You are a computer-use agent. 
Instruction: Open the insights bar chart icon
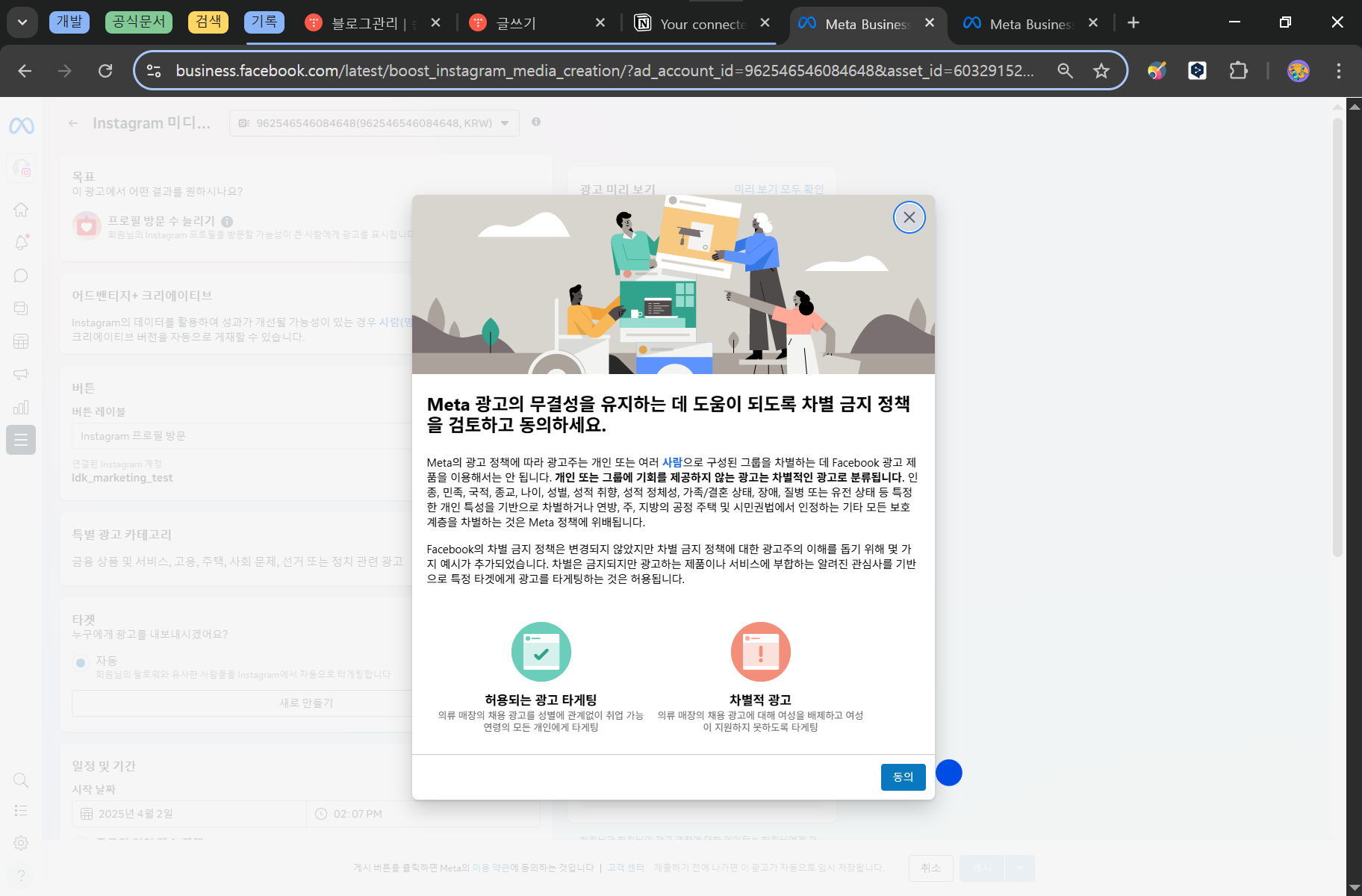point(21,407)
